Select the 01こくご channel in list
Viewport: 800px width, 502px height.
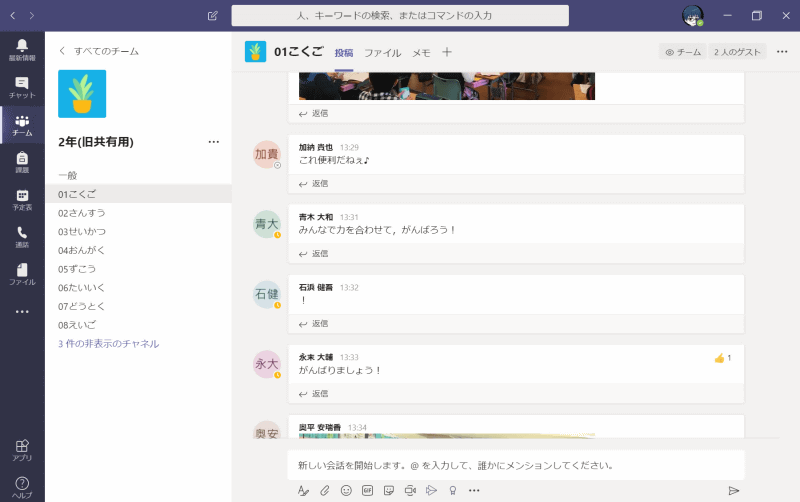click(138, 194)
